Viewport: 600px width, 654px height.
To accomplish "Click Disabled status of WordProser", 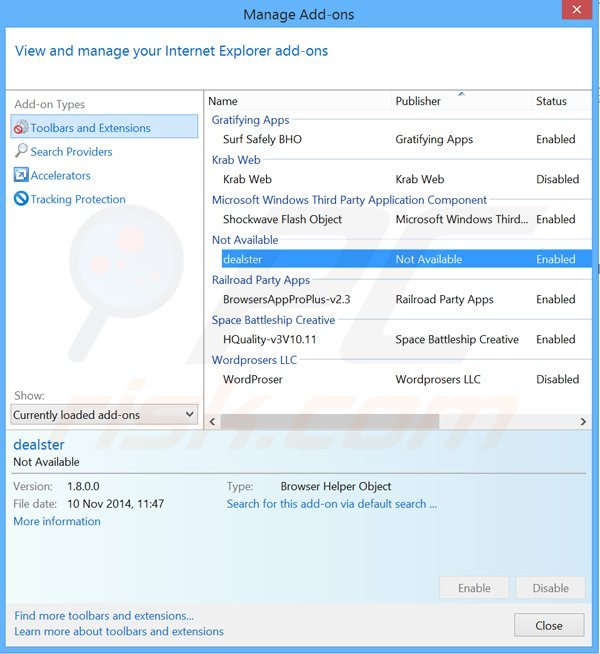I will pyautogui.click(x=557, y=380).
